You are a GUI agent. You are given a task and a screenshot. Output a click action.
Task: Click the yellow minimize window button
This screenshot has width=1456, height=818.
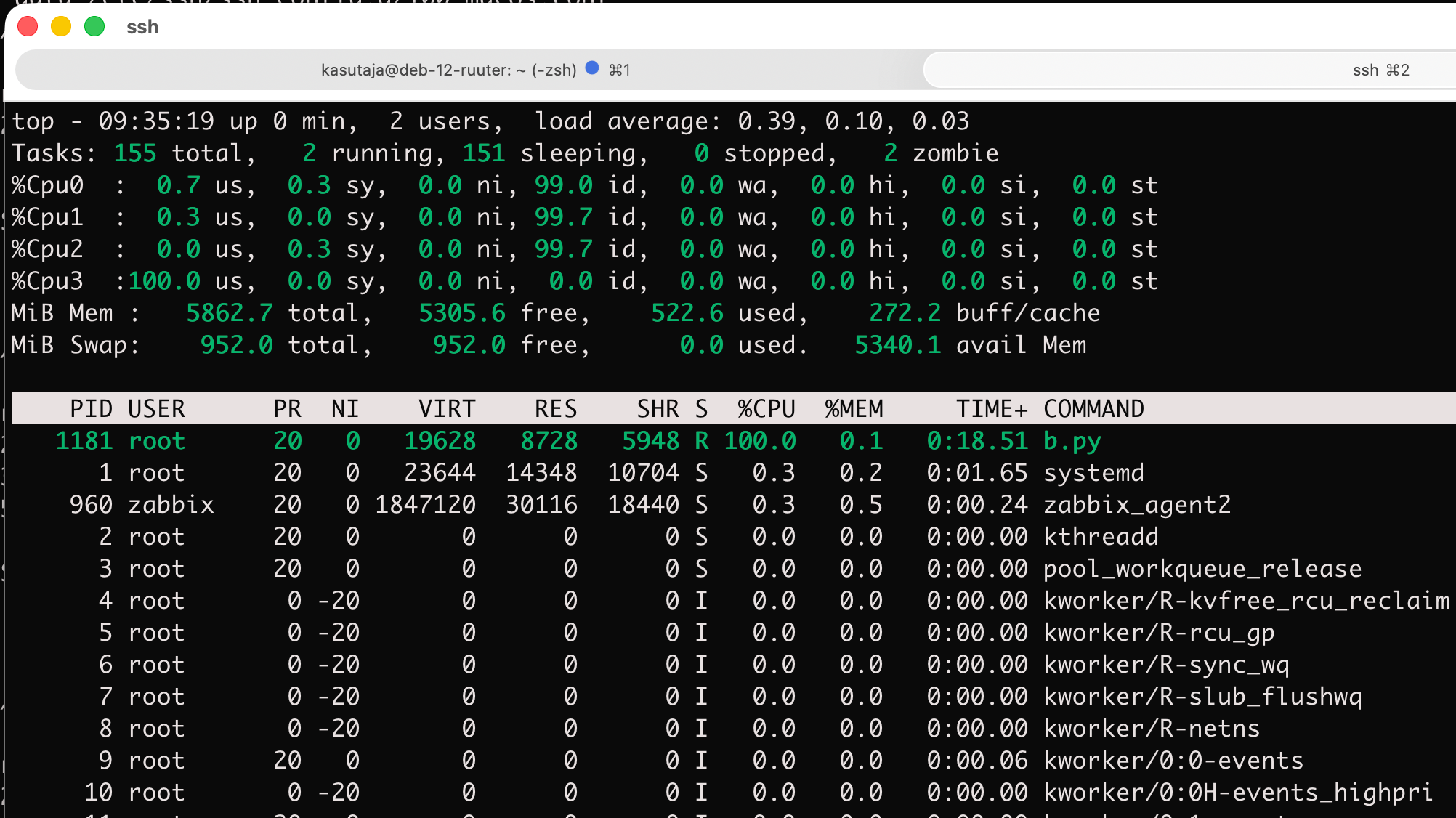(61, 27)
